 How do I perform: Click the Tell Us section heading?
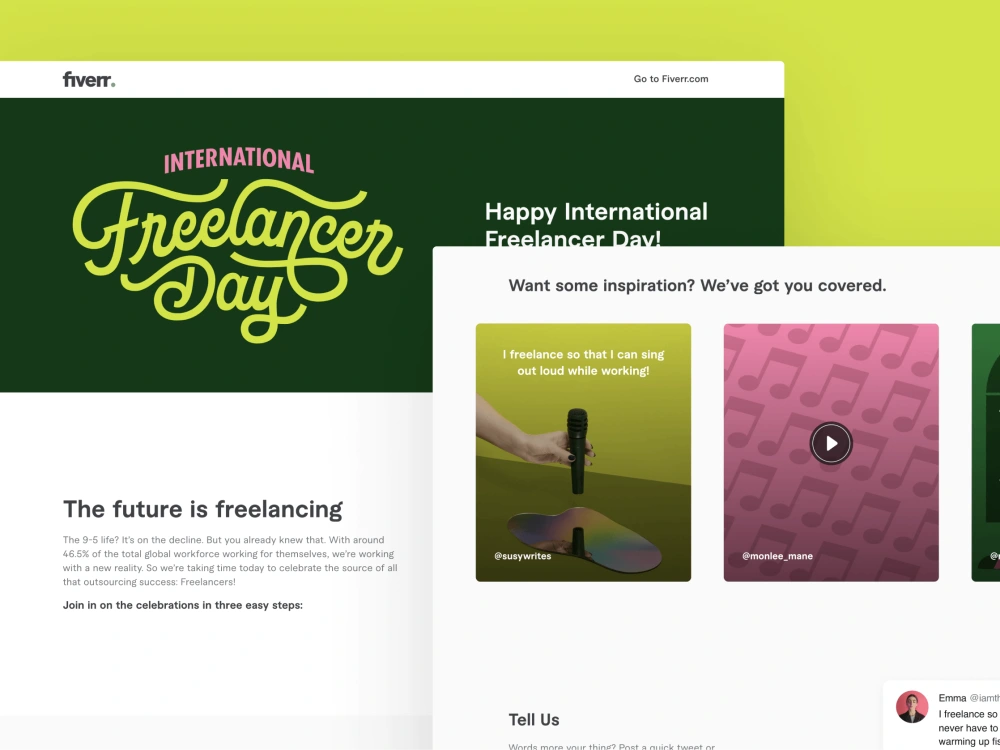tap(534, 719)
